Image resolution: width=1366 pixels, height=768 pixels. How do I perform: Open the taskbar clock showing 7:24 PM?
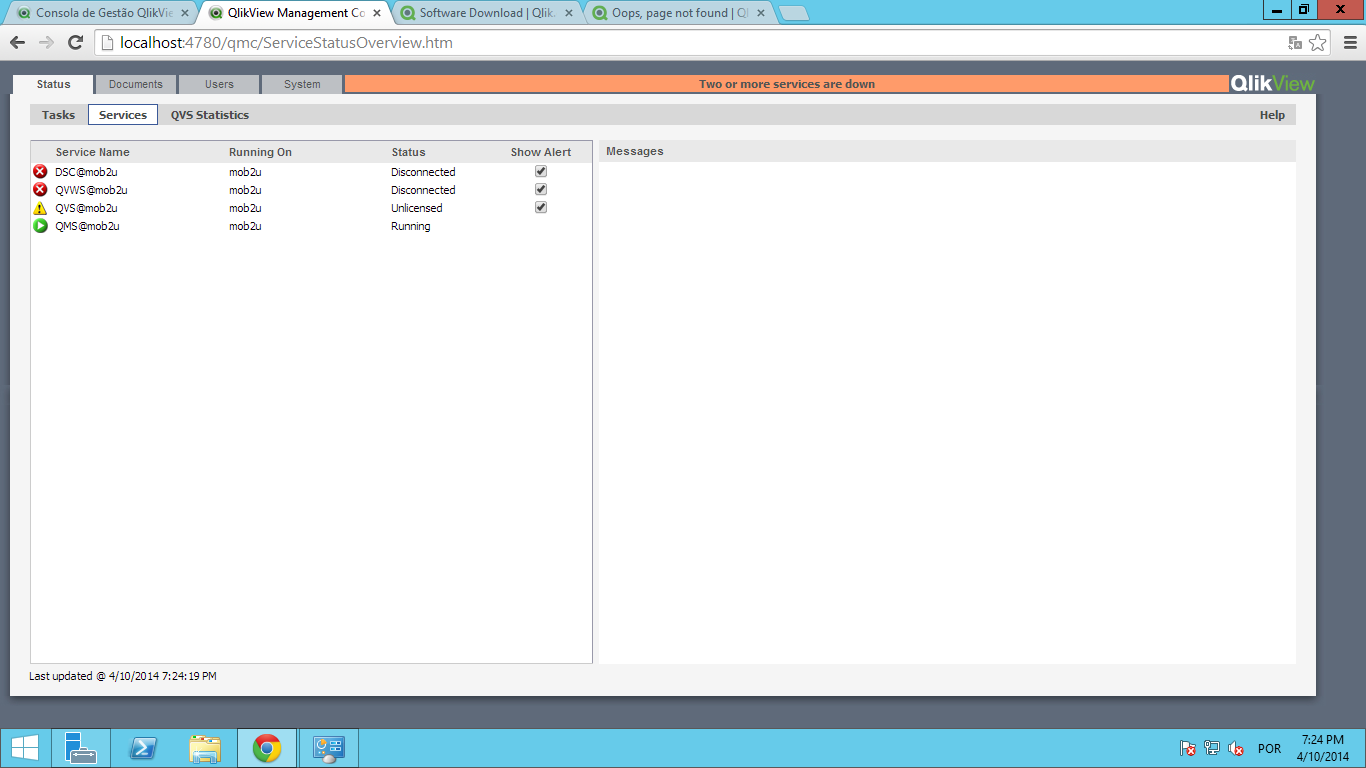1325,748
